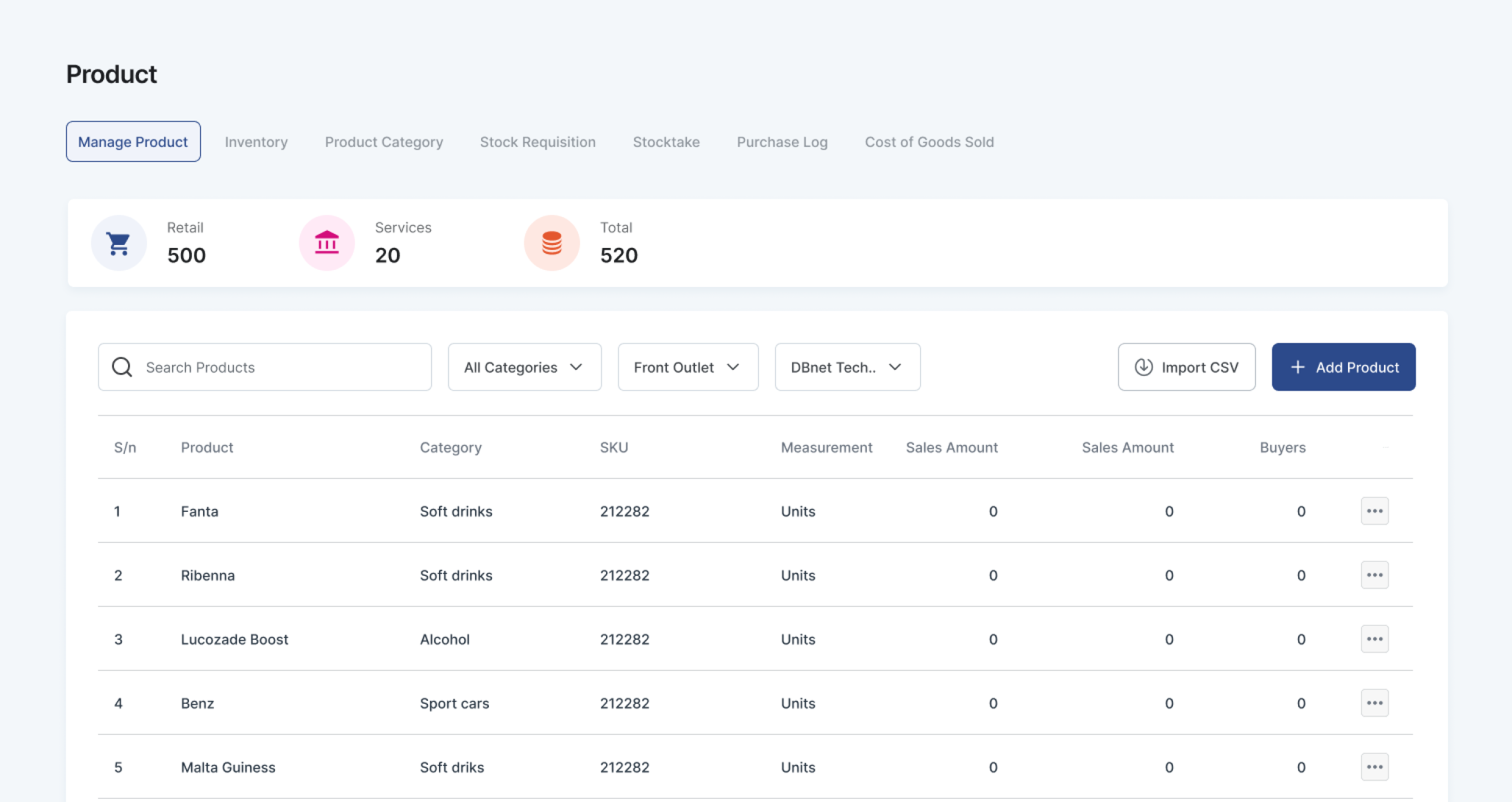This screenshot has width=1512, height=802.
Task: Open the Front Outlet dropdown
Action: (688, 367)
